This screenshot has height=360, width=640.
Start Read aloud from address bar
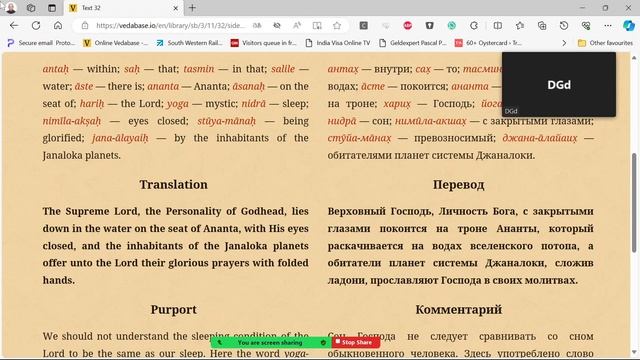coord(297,25)
